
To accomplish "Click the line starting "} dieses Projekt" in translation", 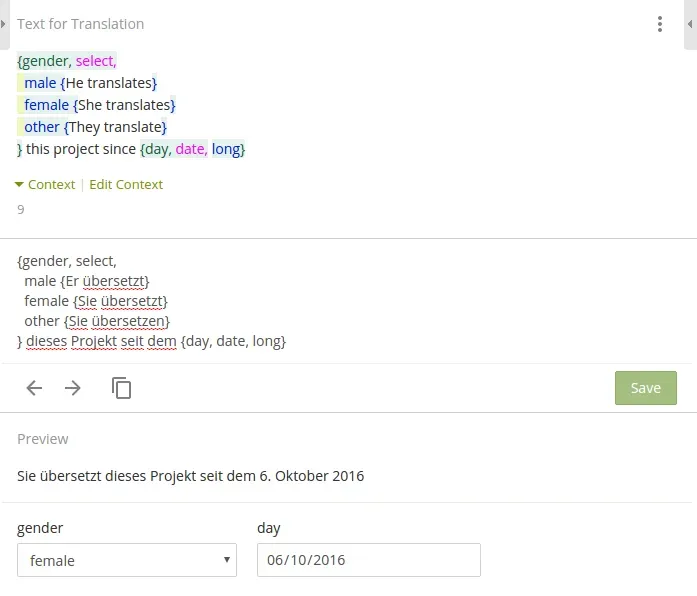I will click(x=152, y=341).
